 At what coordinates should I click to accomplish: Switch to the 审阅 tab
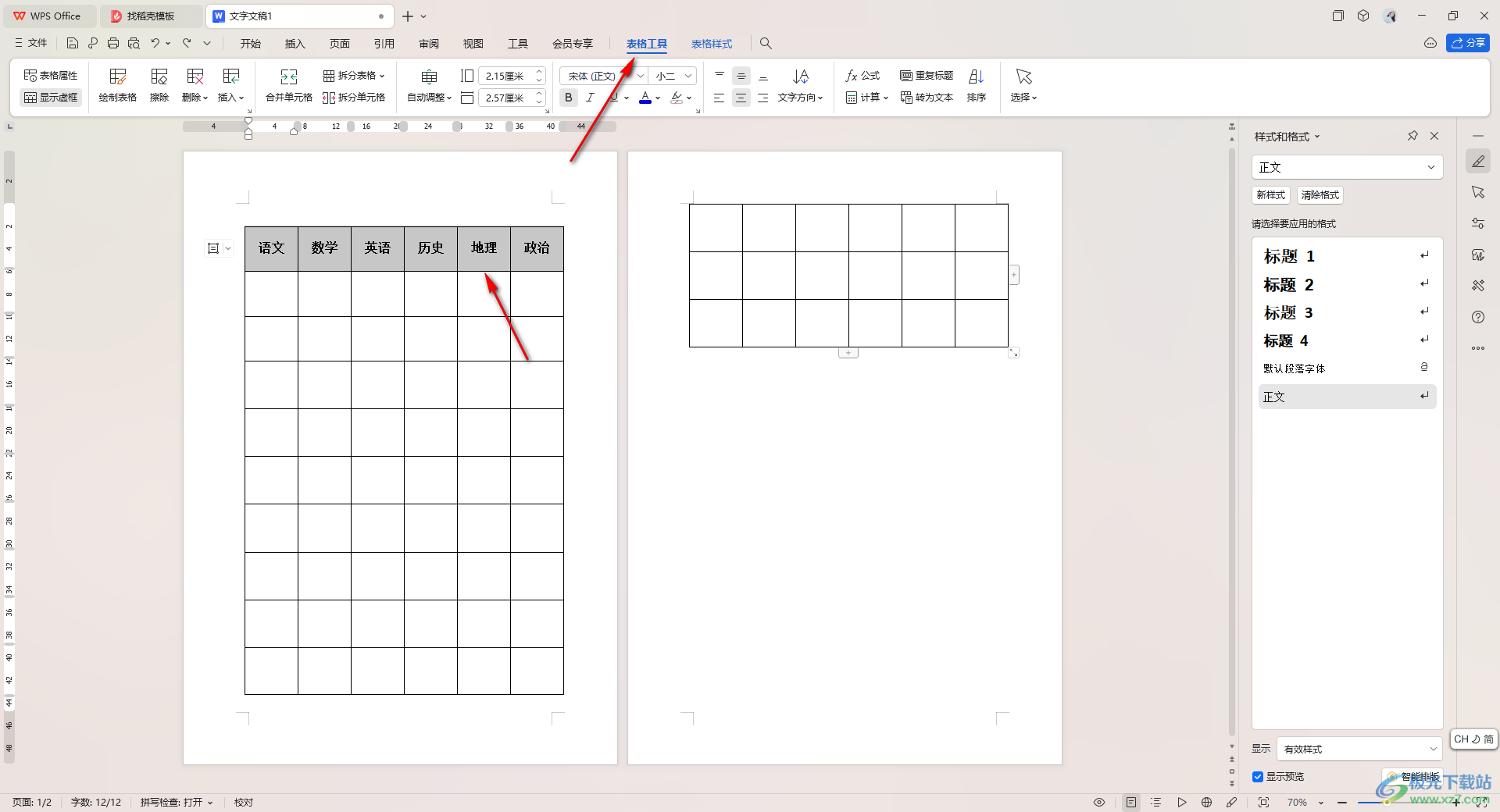click(x=428, y=44)
